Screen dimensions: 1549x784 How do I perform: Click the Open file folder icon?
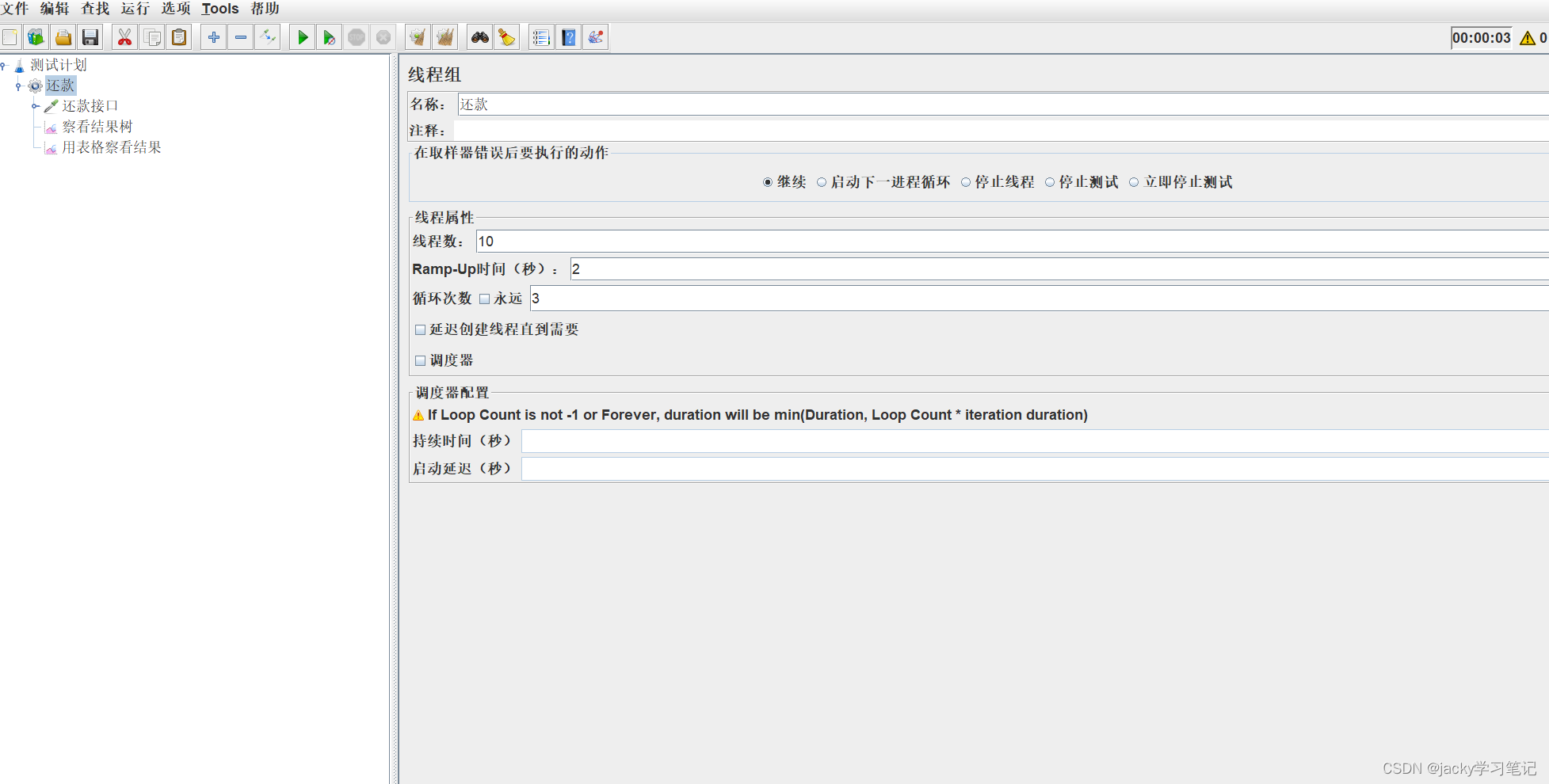63,37
